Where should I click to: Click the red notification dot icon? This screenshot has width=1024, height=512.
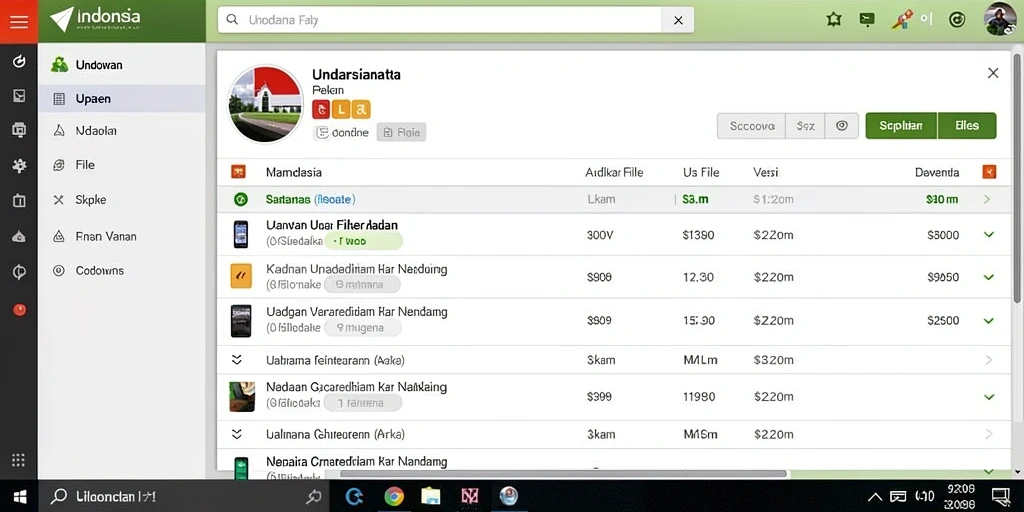[20, 309]
